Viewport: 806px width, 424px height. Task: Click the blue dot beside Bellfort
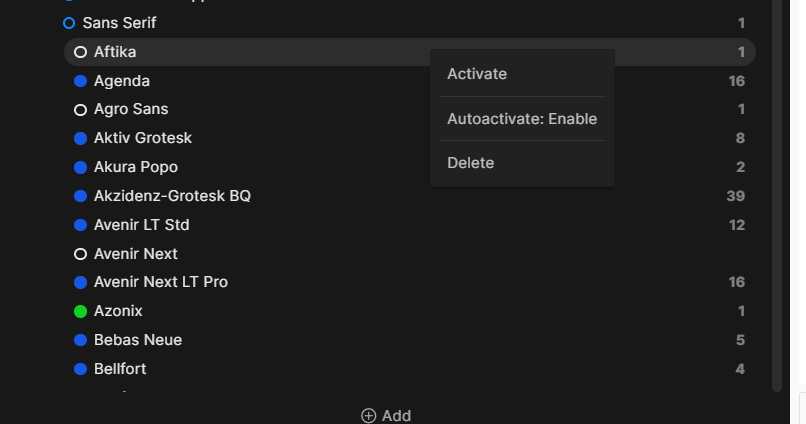click(81, 369)
